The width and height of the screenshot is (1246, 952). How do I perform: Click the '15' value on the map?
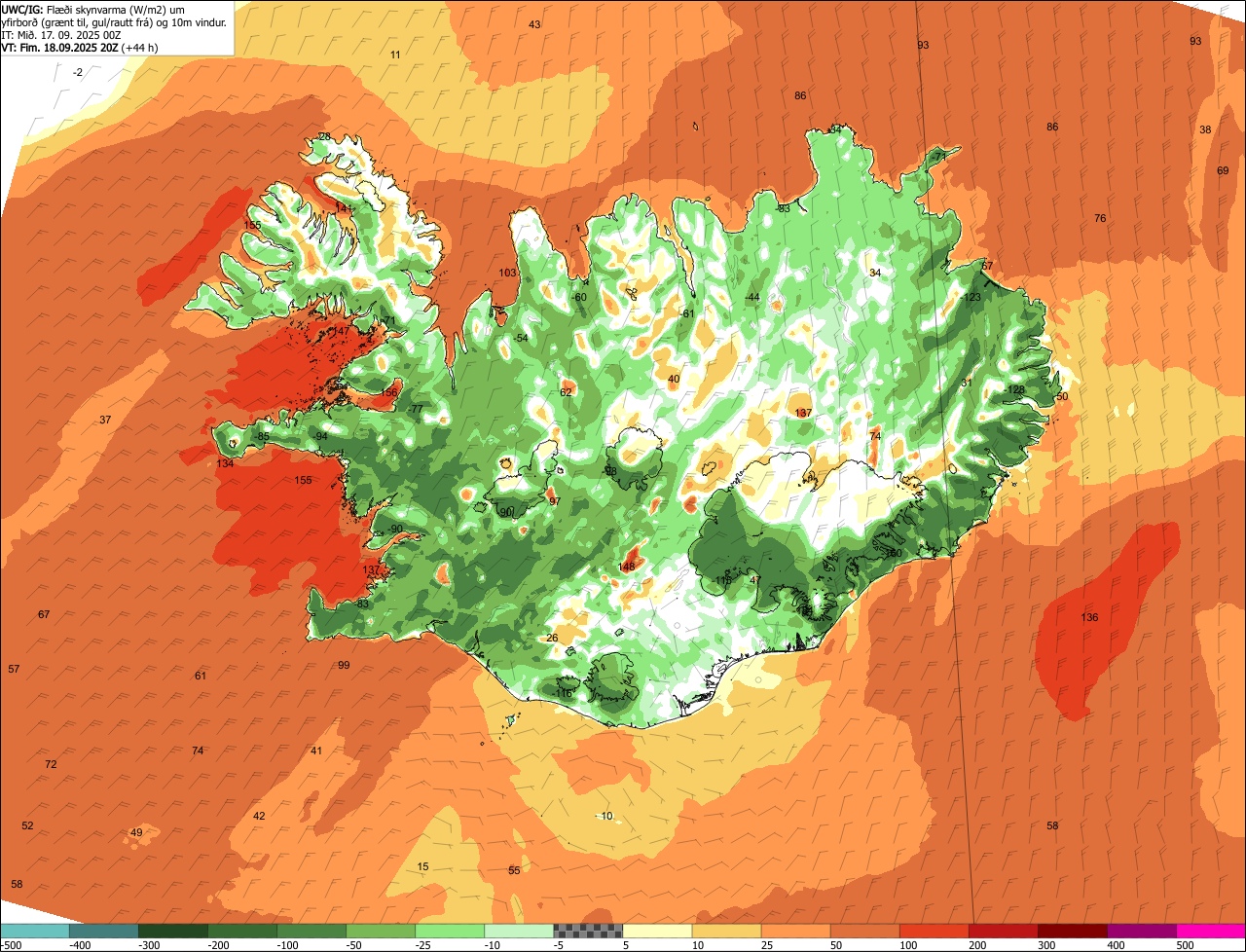(422, 866)
